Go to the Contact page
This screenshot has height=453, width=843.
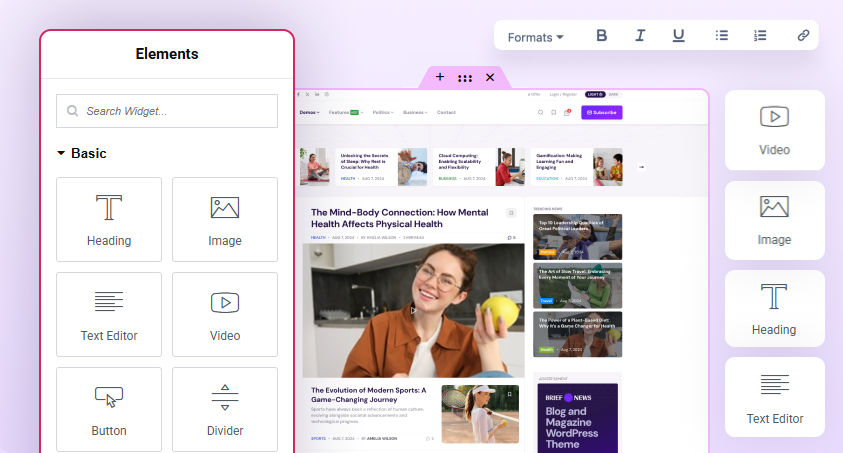pos(446,112)
